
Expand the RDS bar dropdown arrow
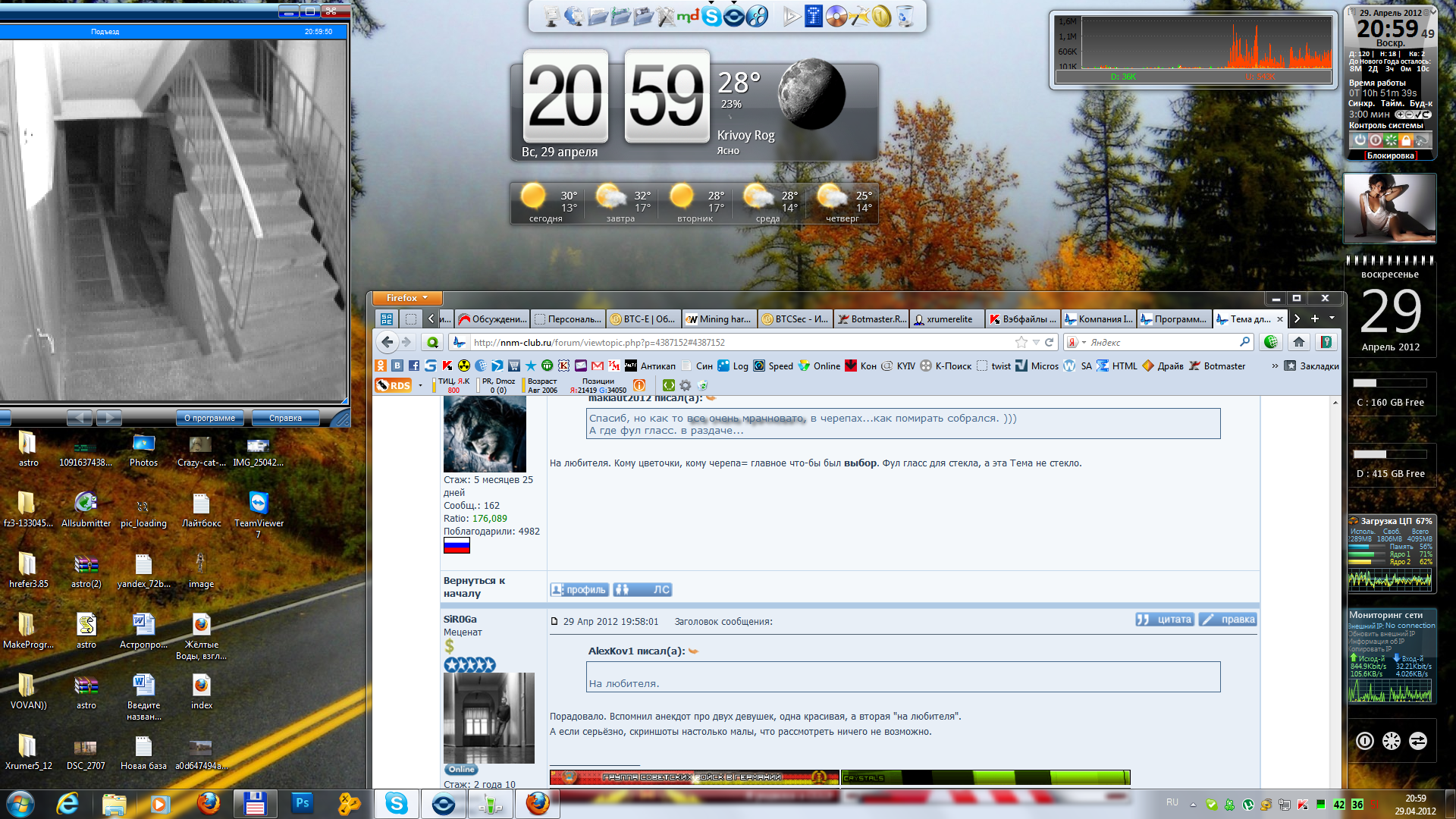420,385
